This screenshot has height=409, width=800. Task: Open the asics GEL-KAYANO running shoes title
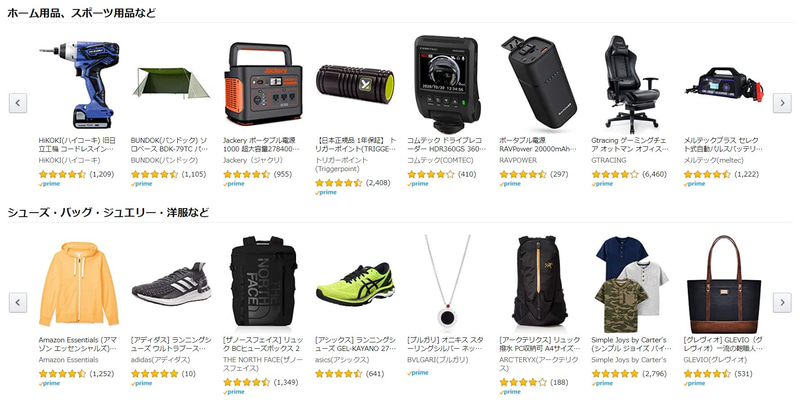[355, 344]
